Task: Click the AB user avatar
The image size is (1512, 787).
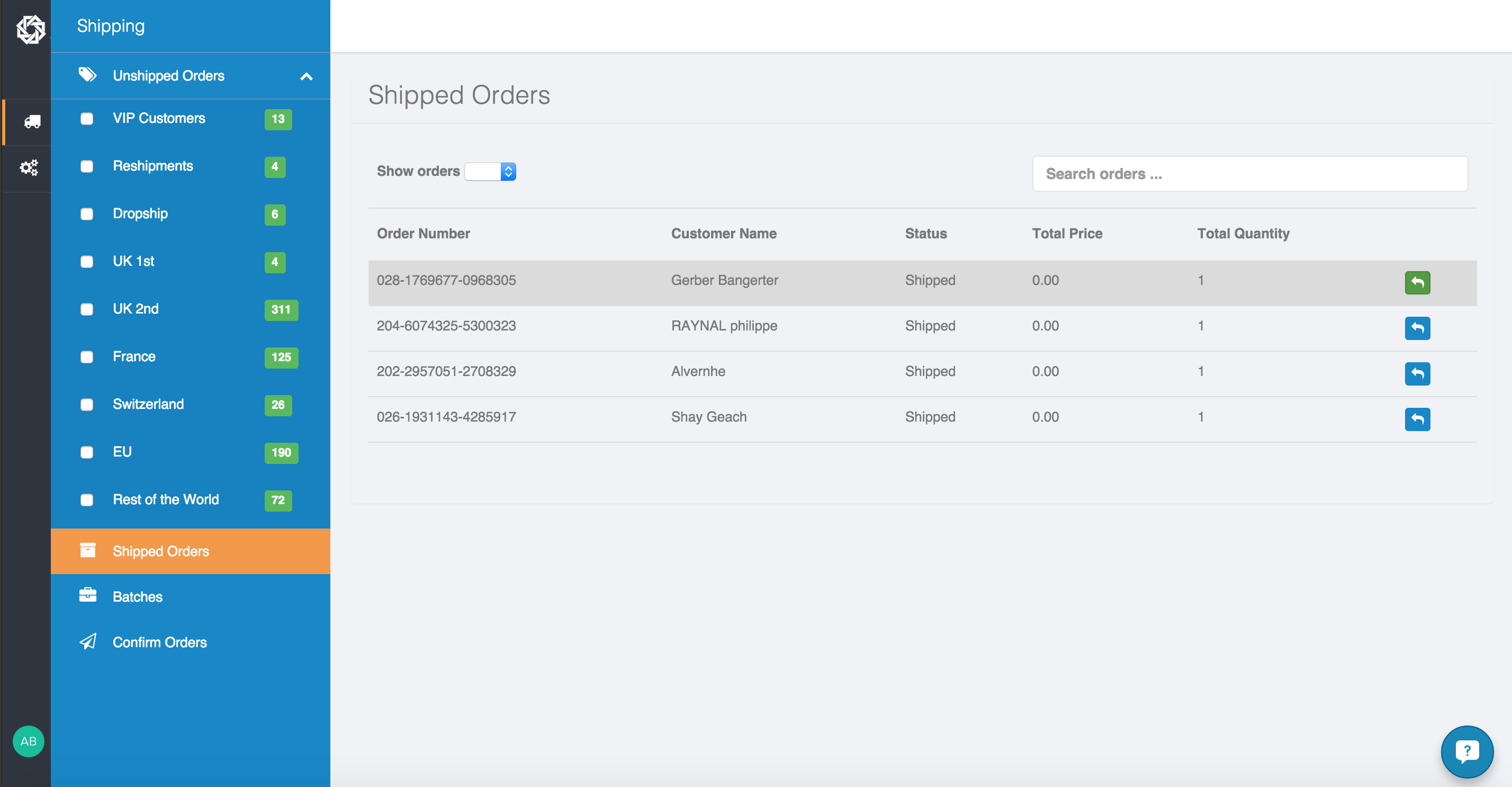Action: point(28,741)
